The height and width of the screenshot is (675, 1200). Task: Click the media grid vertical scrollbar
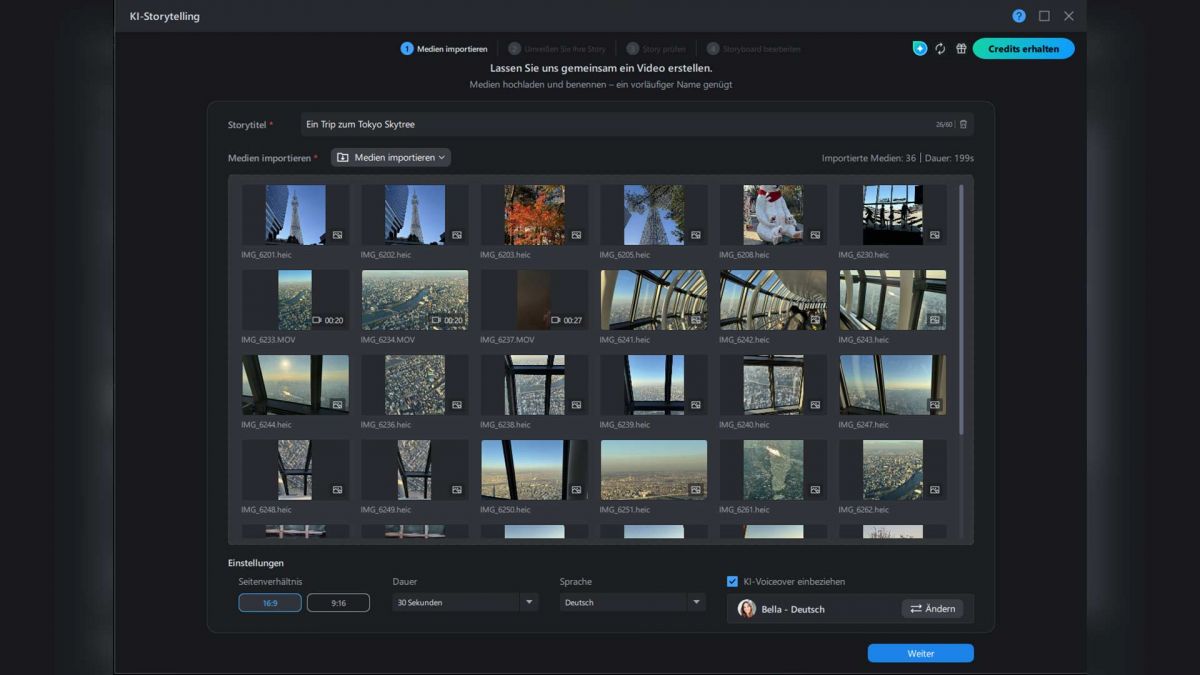click(962, 308)
